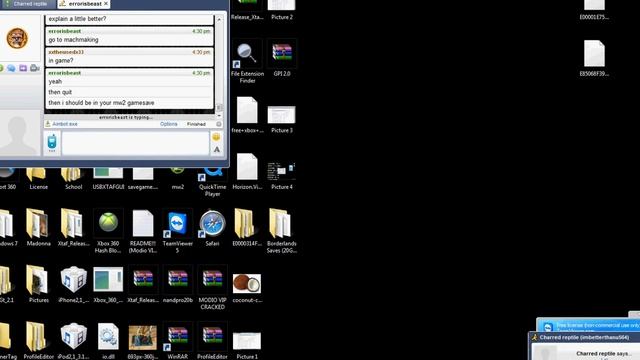
Task: Click the chat scrollbar down arrow
Action: [219, 116]
